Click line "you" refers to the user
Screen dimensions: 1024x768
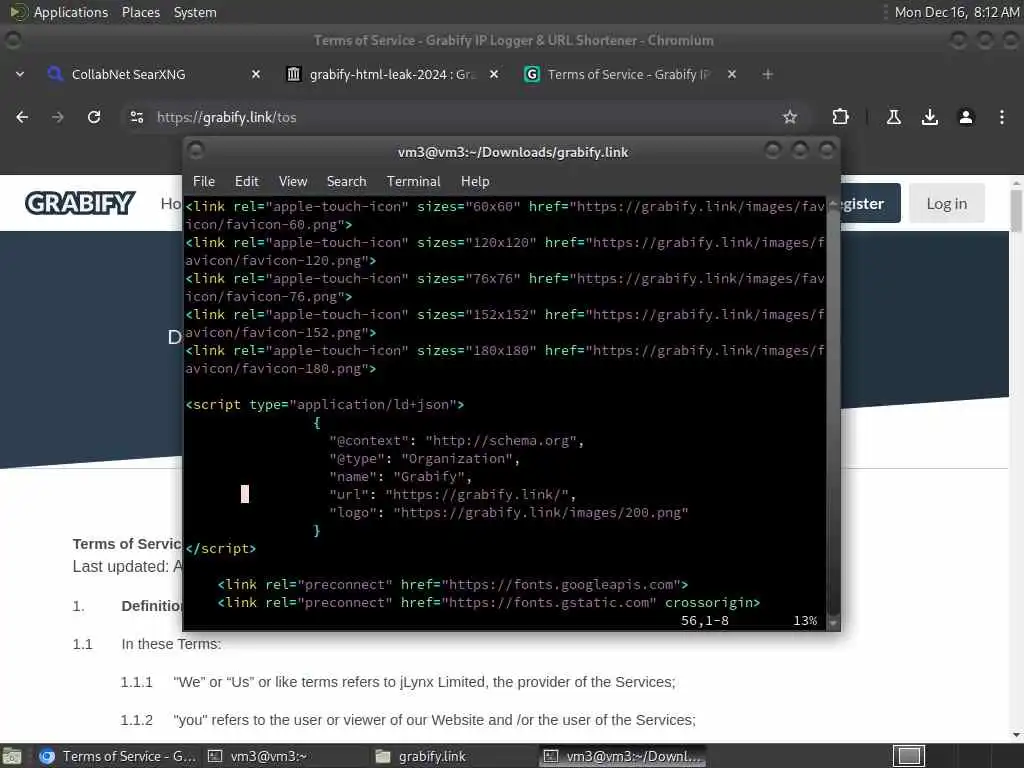[434, 720]
